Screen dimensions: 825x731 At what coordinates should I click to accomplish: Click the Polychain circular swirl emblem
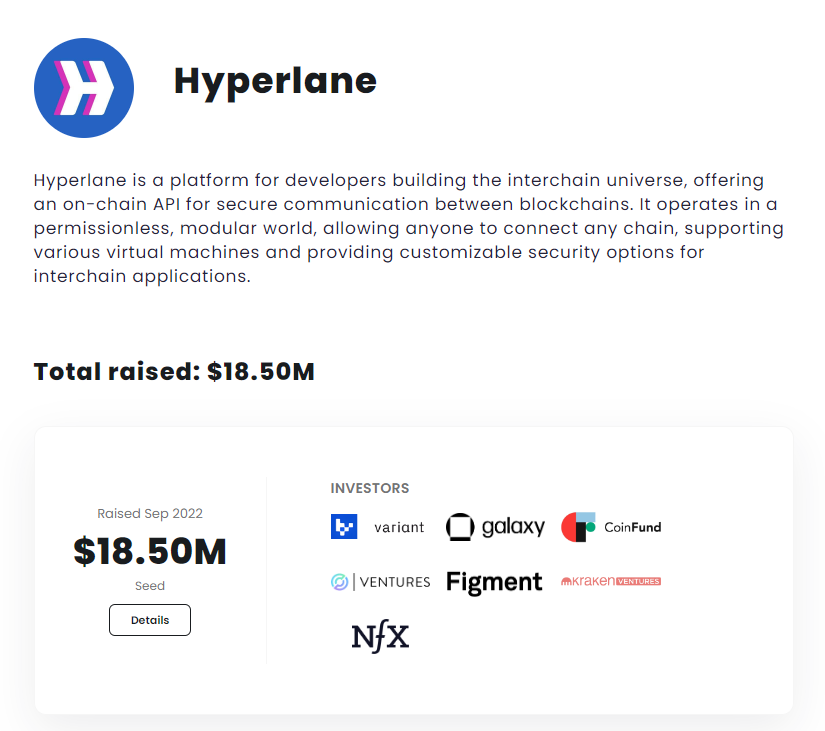pyautogui.click(x=338, y=581)
